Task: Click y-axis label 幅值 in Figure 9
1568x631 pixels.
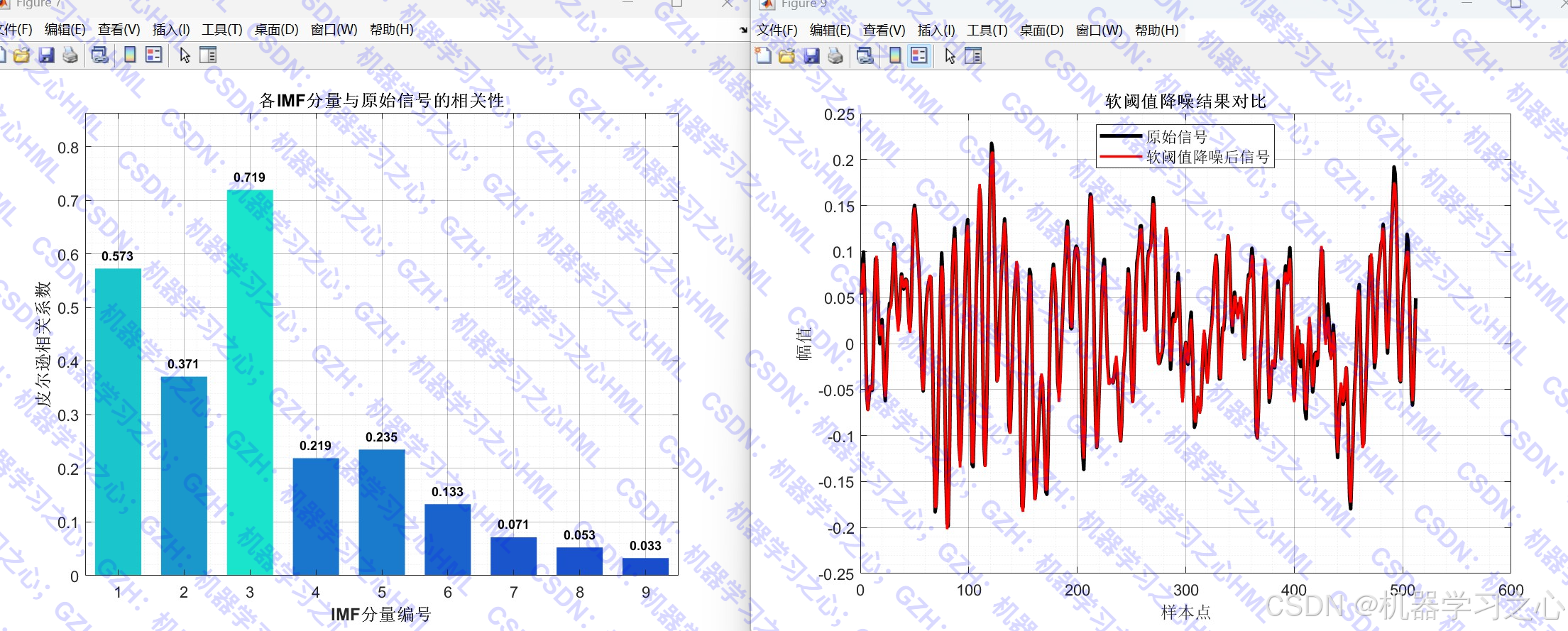Action: click(804, 344)
